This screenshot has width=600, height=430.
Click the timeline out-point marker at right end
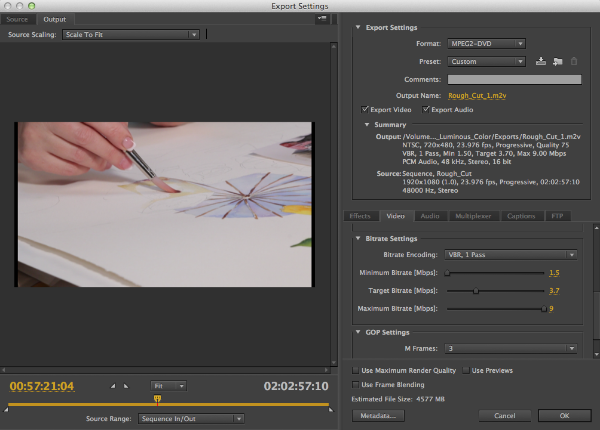331,410
